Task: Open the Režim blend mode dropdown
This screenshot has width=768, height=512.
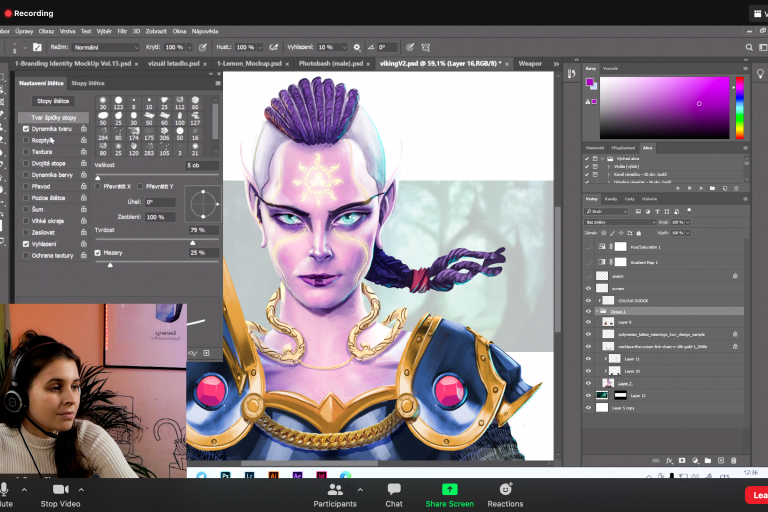Action: 104,47
